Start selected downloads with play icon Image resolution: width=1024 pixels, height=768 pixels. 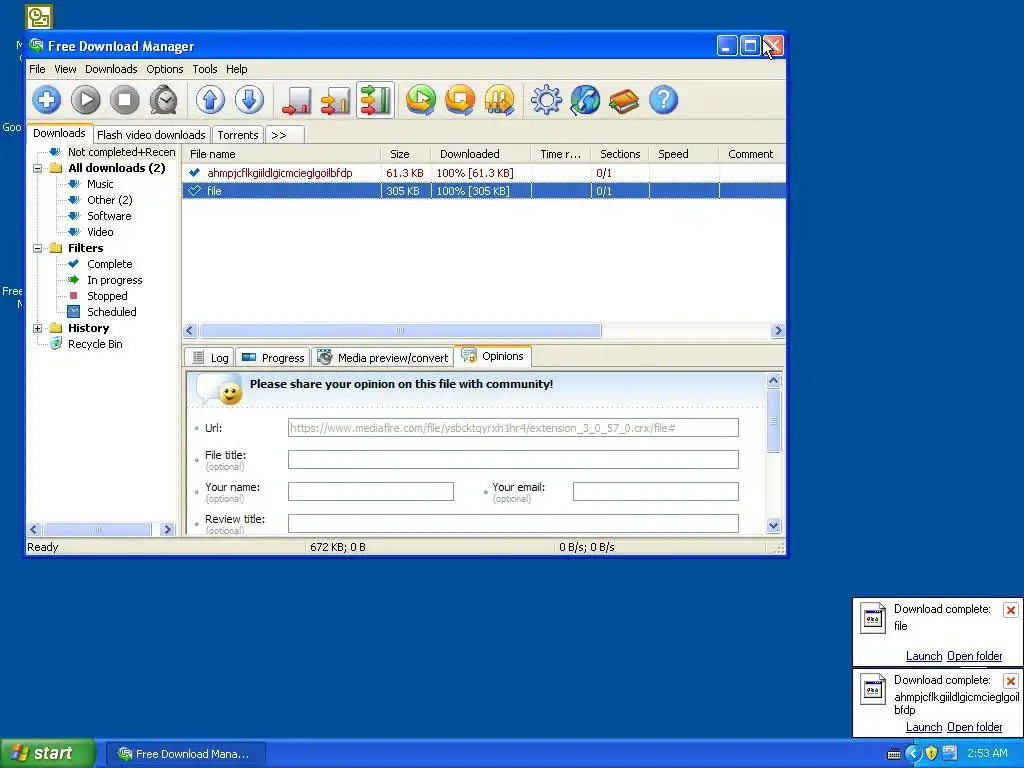[x=86, y=100]
